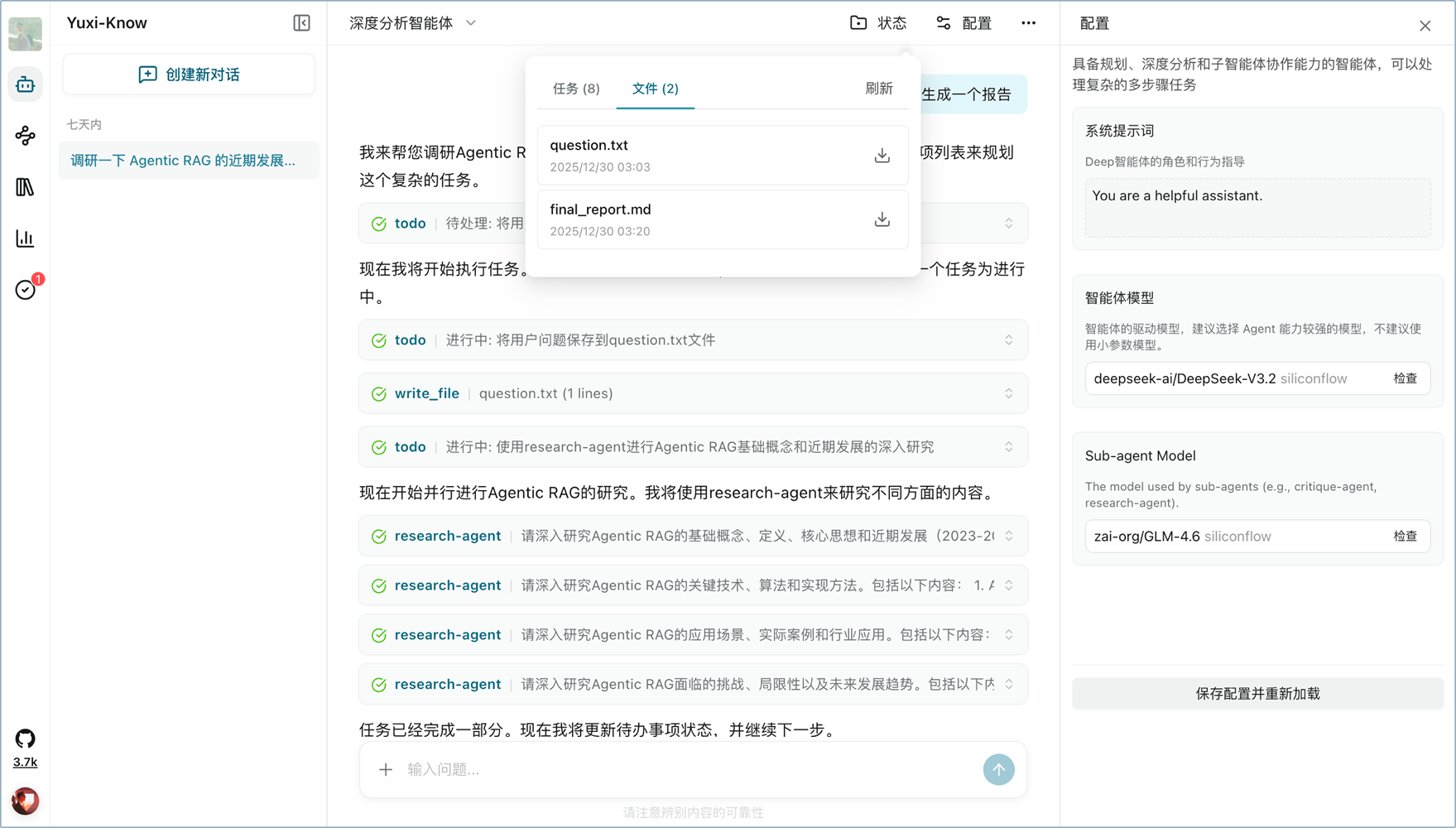Image resolution: width=1456 pixels, height=828 pixels.
Task: Select the agent sidebar icon
Action: tap(25, 84)
